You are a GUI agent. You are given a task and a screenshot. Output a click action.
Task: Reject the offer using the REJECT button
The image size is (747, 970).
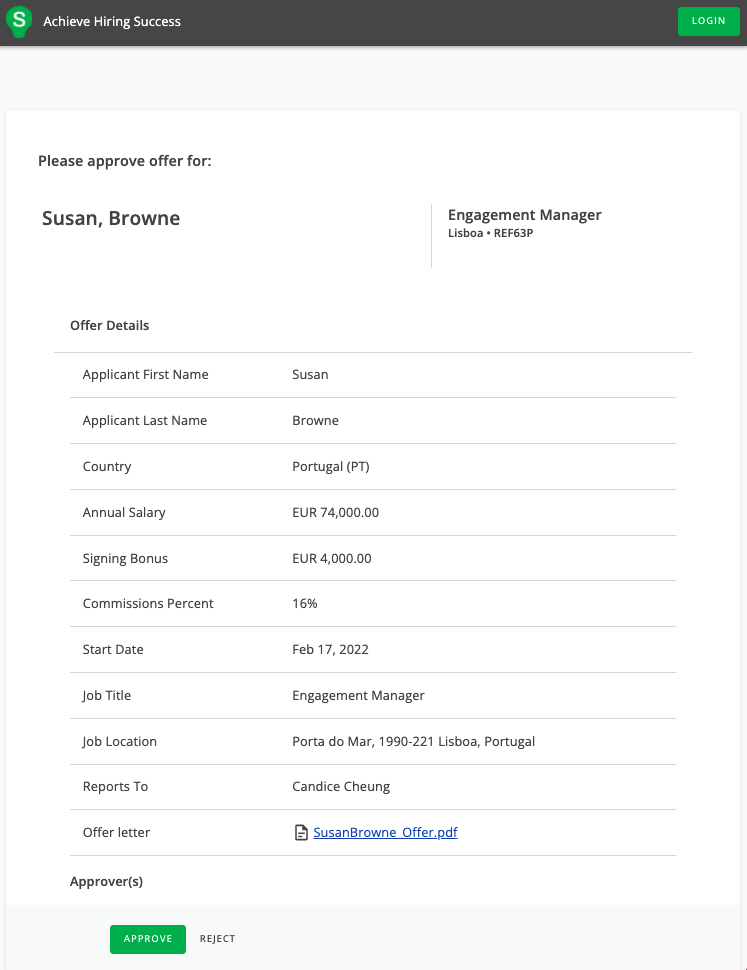point(217,939)
